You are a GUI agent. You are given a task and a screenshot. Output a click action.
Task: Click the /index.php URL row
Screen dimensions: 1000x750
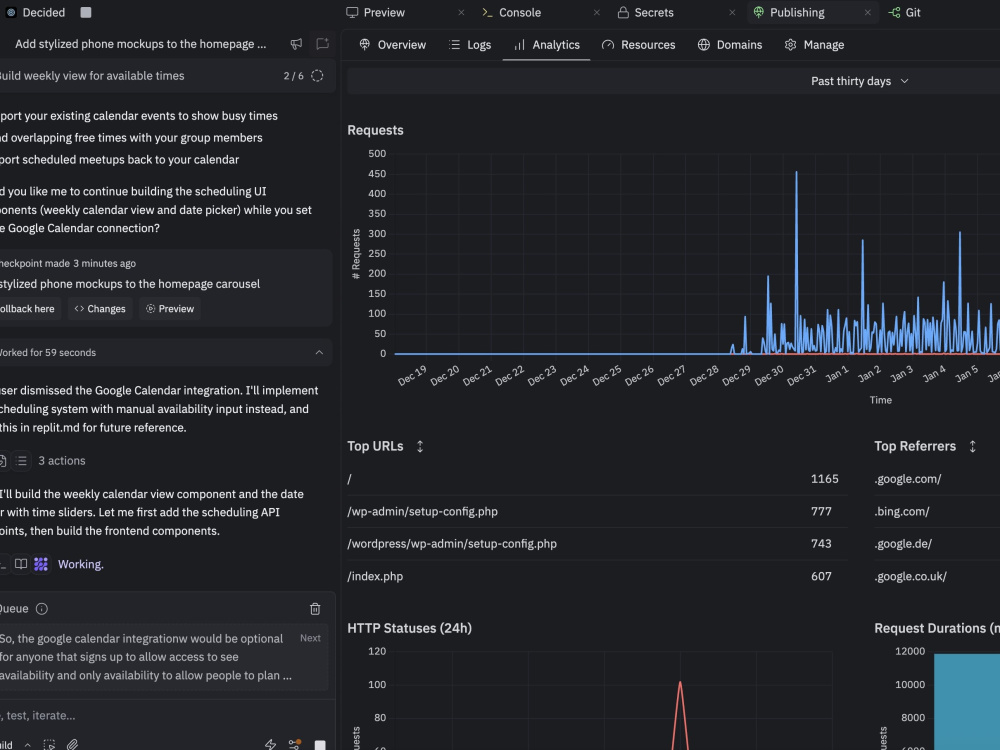click(x=597, y=577)
